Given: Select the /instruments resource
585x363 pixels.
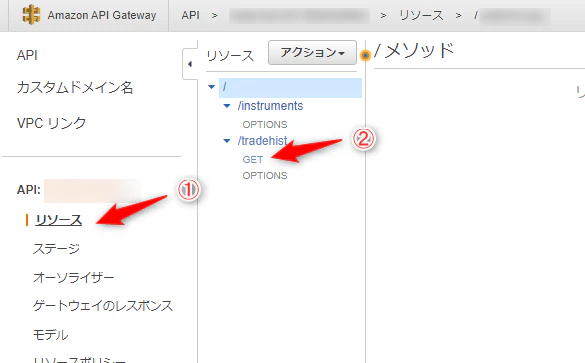Looking at the screenshot, I should coord(270,106).
